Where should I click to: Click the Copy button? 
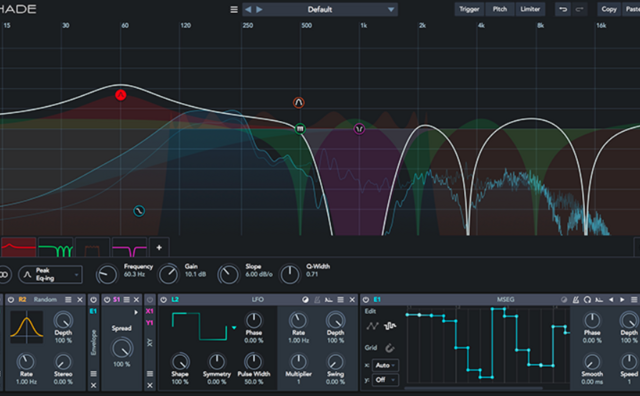coord(609,9)
